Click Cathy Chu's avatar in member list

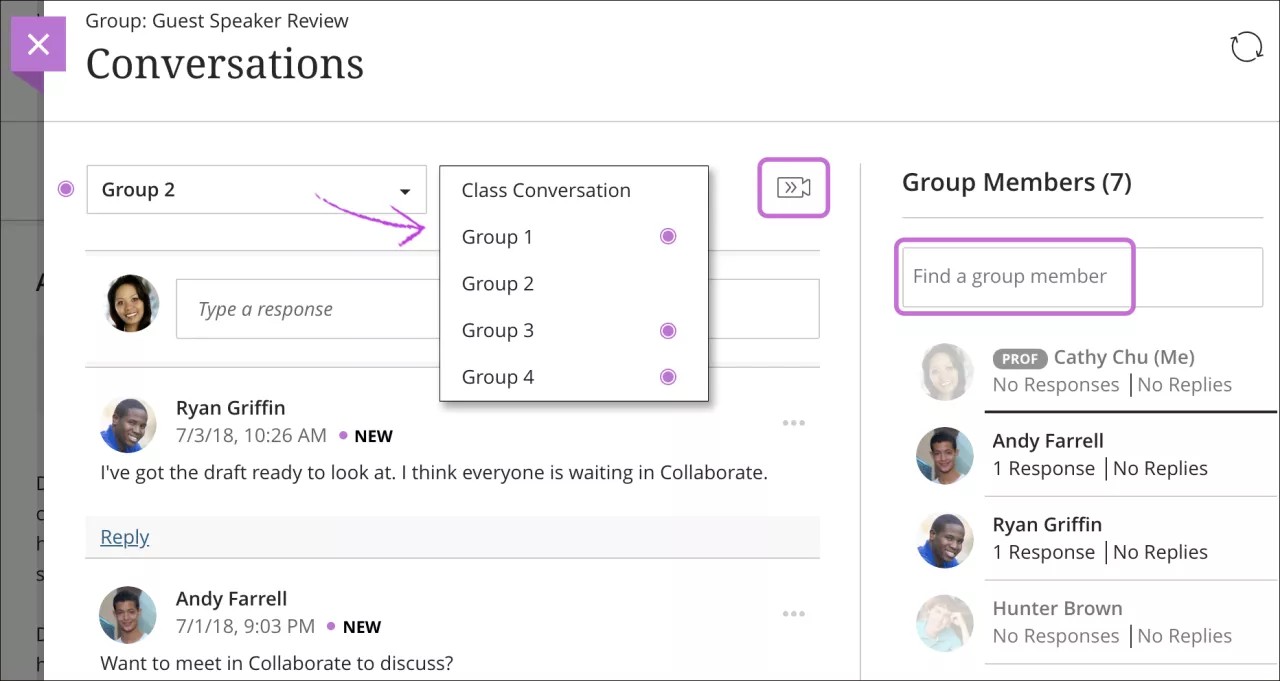[945, 371]
